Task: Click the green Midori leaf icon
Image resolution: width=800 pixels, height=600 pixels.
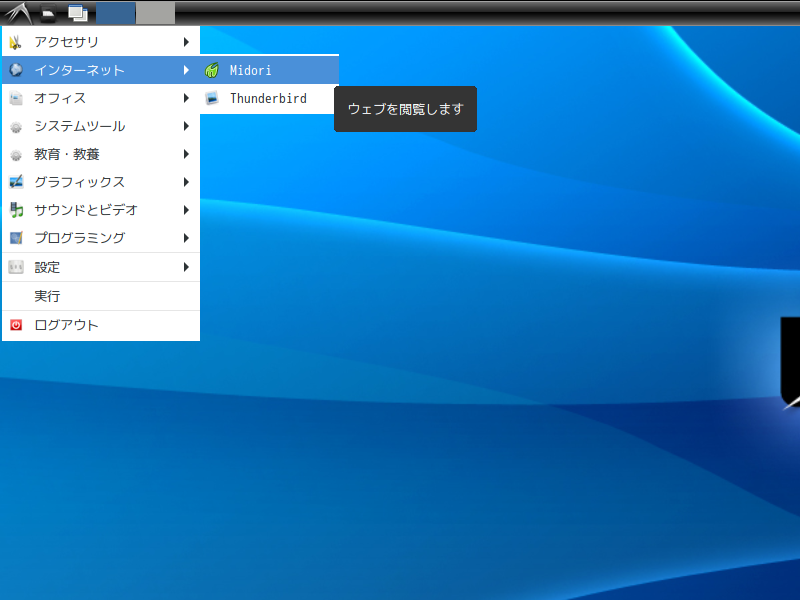Action: 212,70
